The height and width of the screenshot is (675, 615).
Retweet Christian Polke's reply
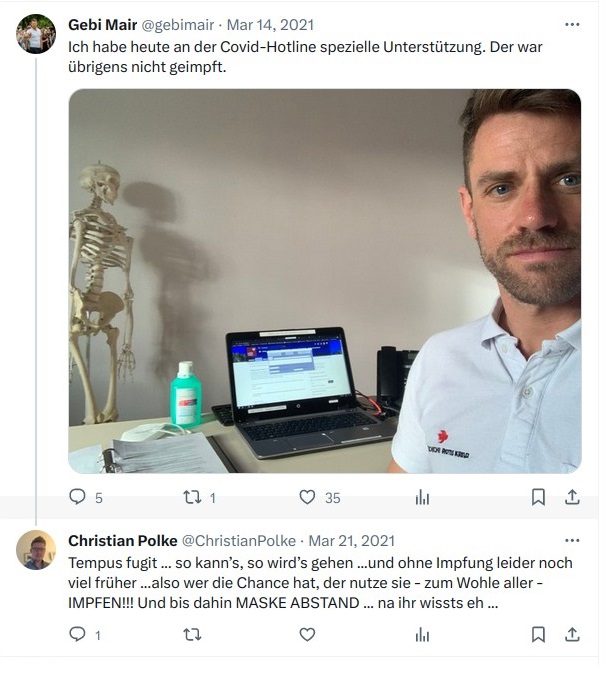pyautogui.click(x=192, y=635)
